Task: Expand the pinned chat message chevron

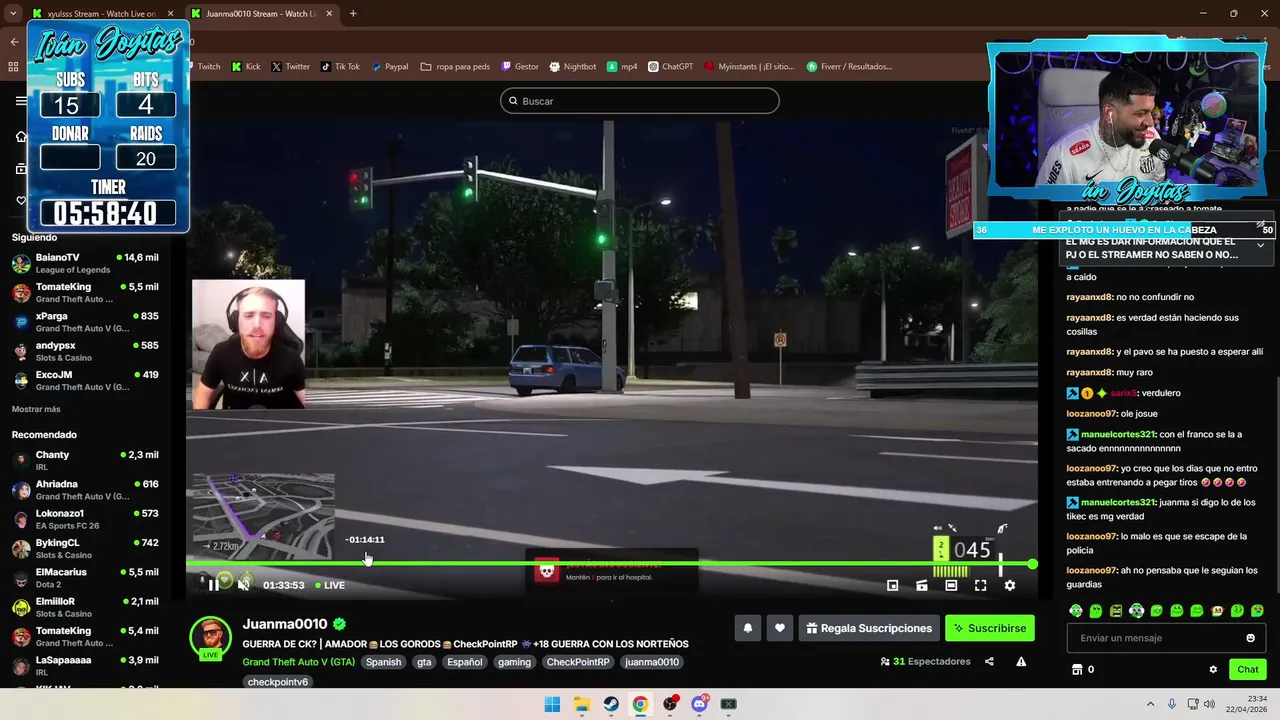Action: (x=1260, y=245)
